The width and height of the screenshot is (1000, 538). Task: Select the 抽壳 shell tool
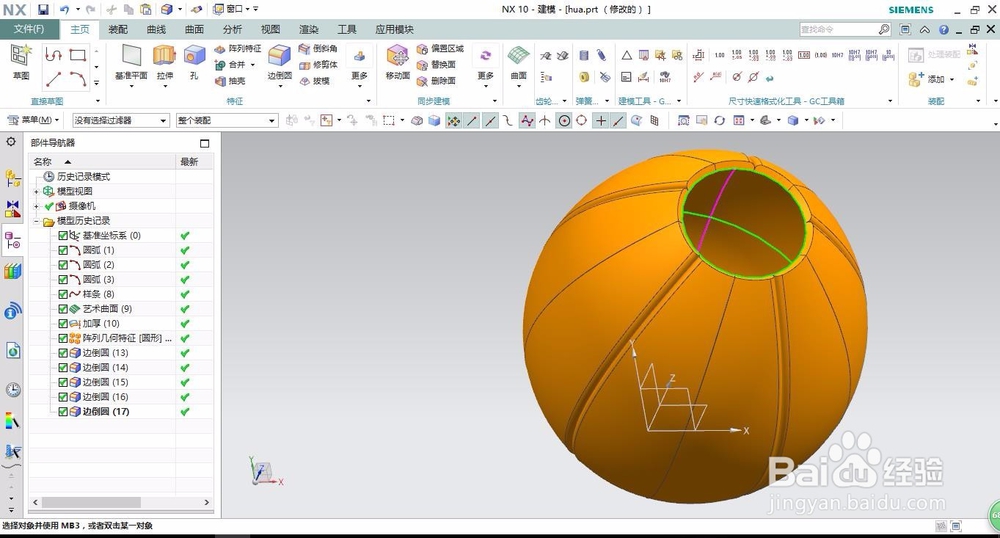[x=230, y=81]
